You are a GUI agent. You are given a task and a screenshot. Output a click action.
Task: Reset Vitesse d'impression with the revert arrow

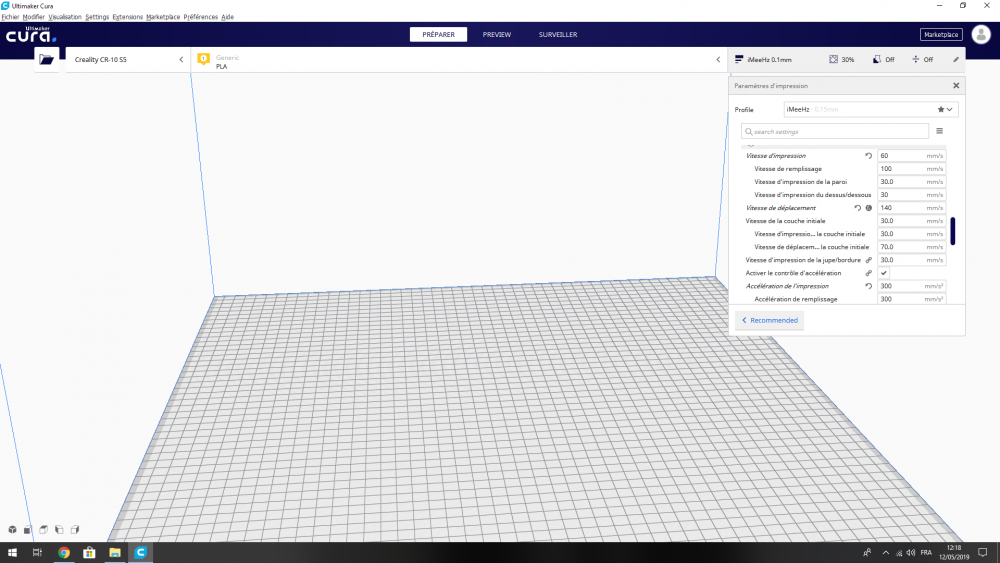pyautogui.click(x=868, y=156)
